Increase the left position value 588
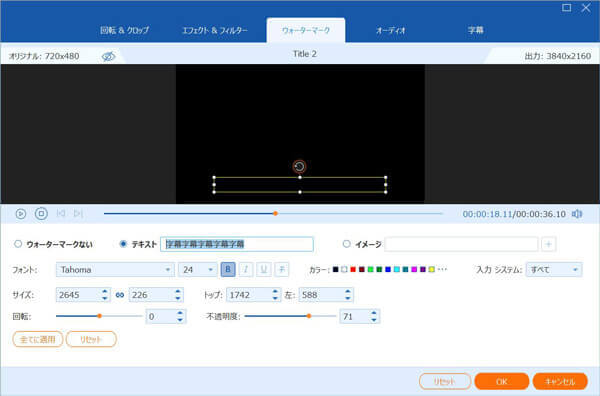 tap(347, 292)
